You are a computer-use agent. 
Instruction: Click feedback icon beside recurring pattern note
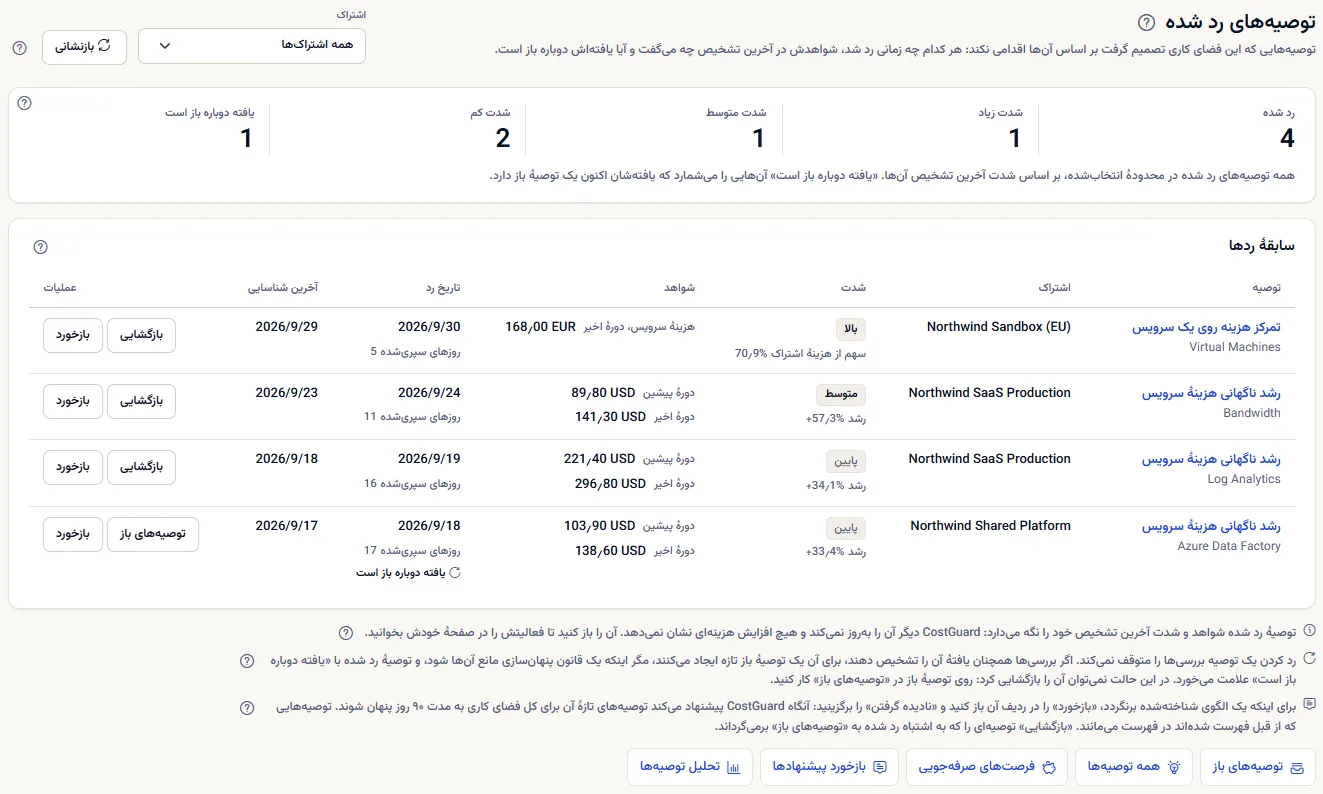(1310, 704)
